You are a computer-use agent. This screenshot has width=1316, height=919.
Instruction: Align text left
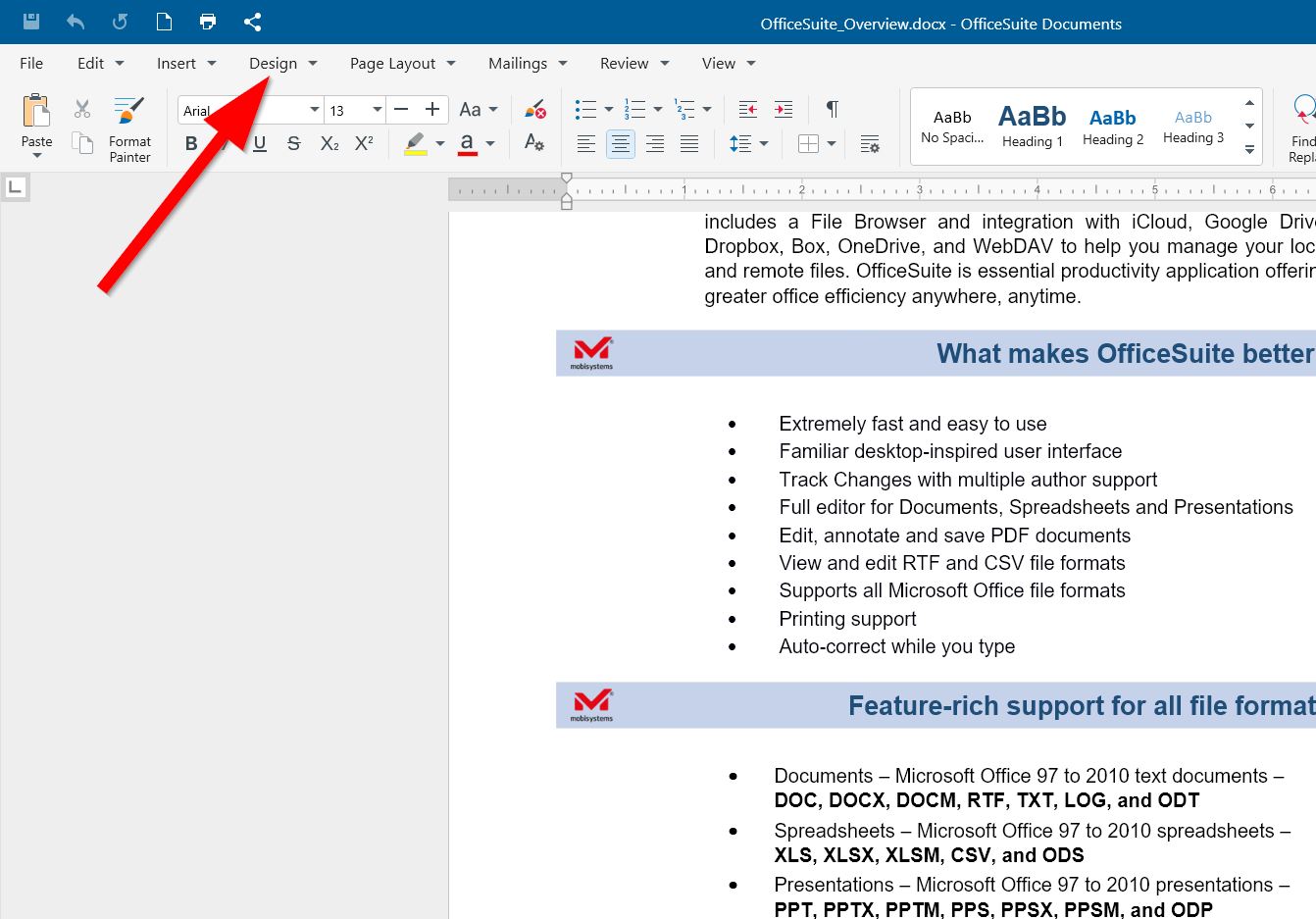click(585, 144)
